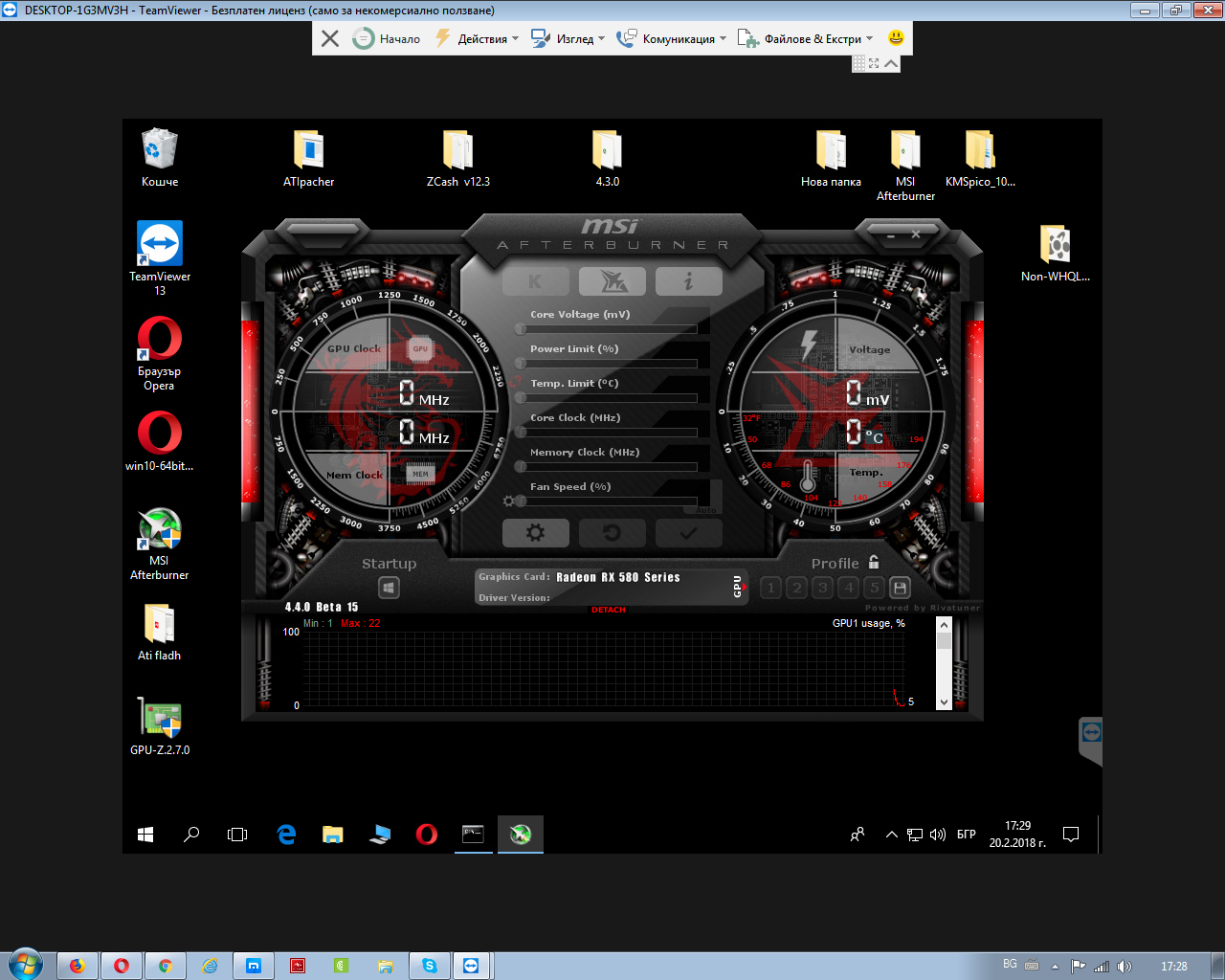
Task: Reset settings with the circular arrow button
Action: click(x=612, y=533)
